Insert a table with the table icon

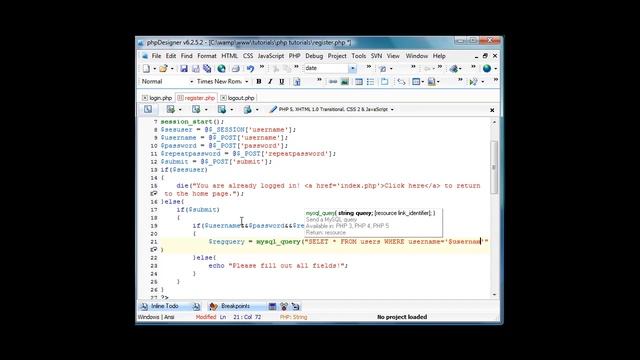click(x=359, y=82)
